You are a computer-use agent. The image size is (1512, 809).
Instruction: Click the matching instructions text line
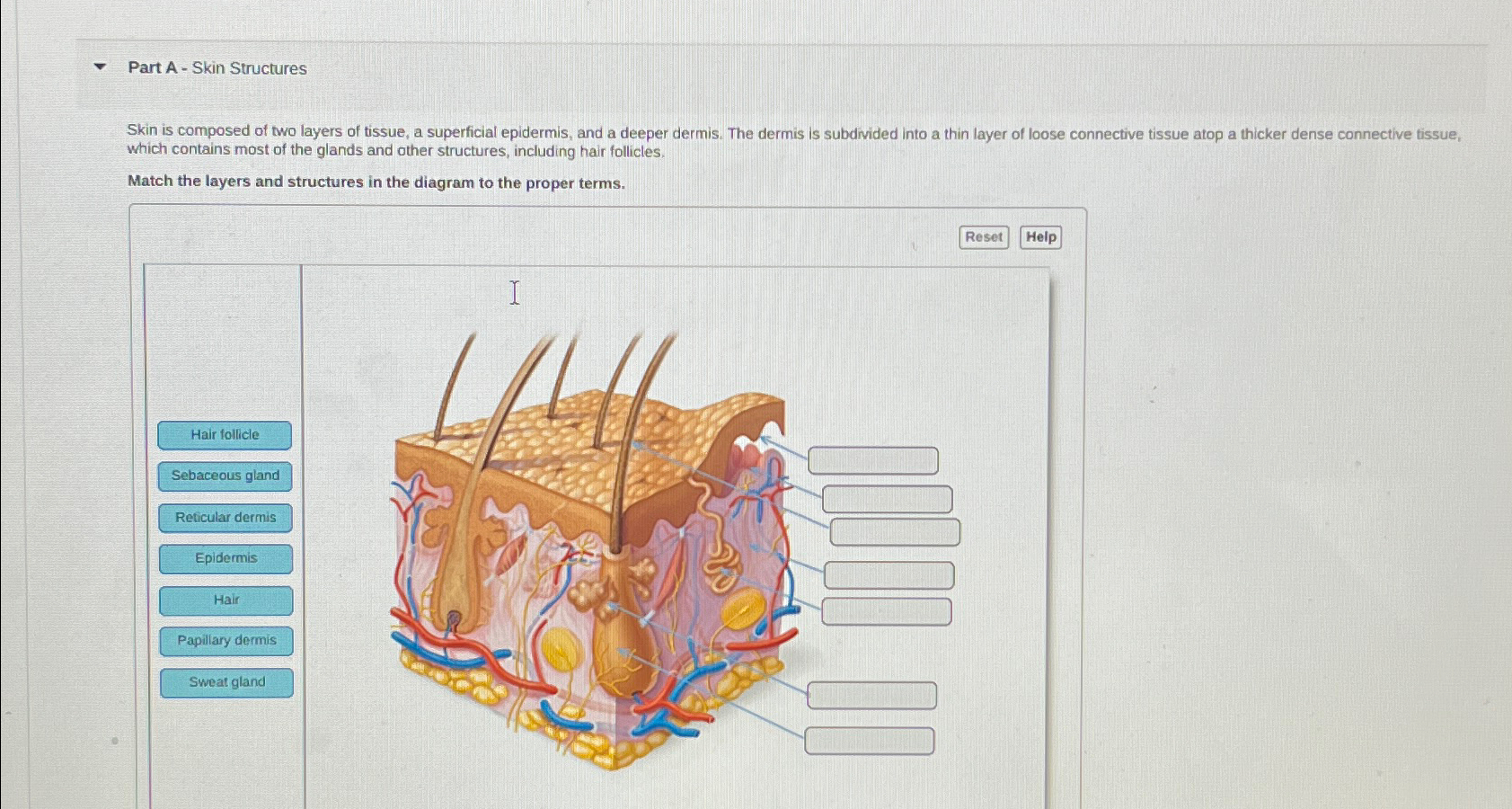click(376, 182)
